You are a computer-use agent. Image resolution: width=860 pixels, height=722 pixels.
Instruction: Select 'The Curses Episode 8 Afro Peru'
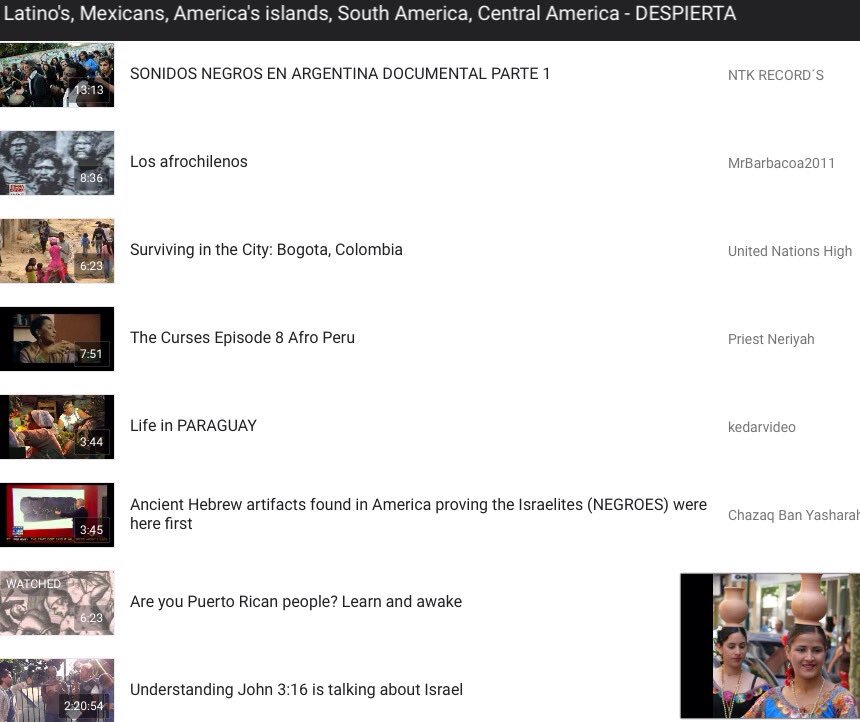coord(242,337)
